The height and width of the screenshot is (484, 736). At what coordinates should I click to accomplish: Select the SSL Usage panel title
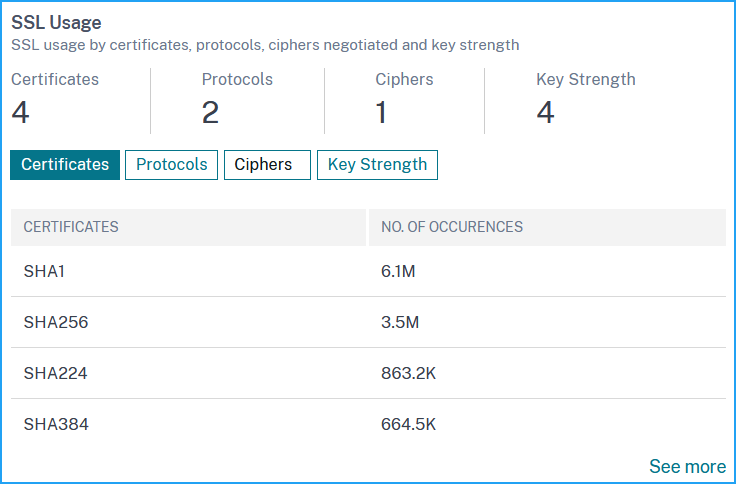(x=56, y=23)
